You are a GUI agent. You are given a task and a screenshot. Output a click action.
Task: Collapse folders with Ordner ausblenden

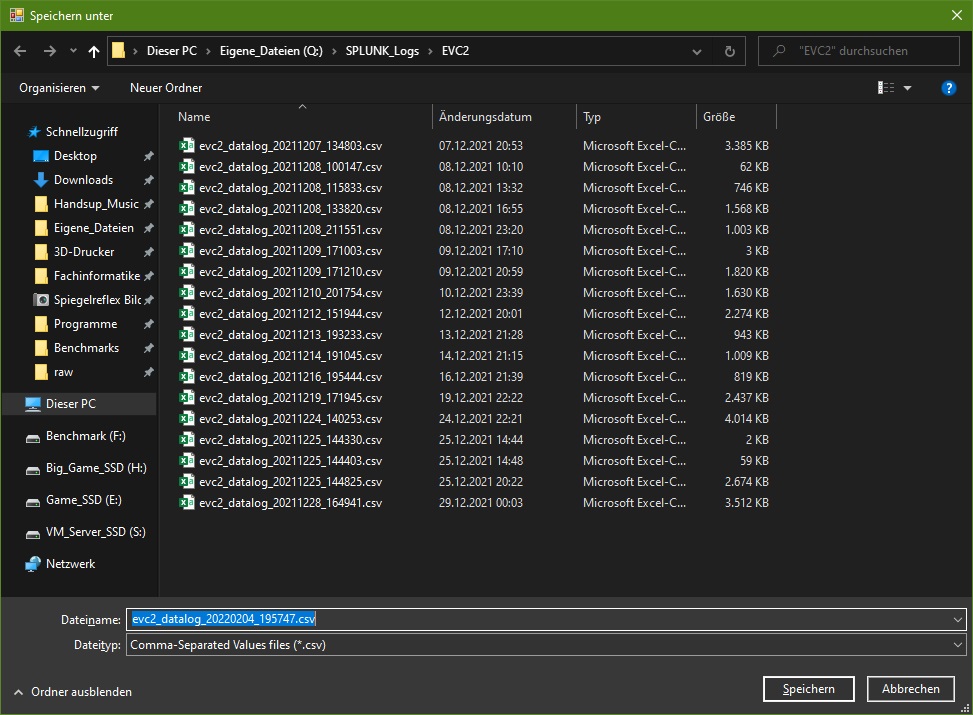[x=72, y=691]
